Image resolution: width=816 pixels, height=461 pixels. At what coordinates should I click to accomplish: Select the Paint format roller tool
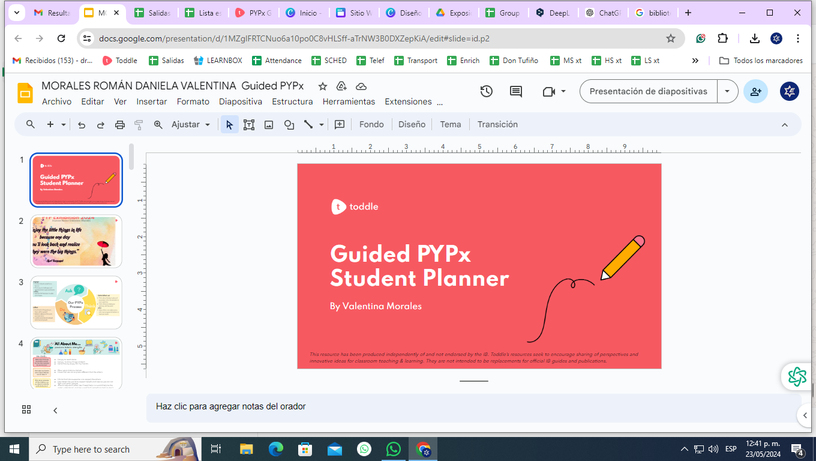pos(139,125)
